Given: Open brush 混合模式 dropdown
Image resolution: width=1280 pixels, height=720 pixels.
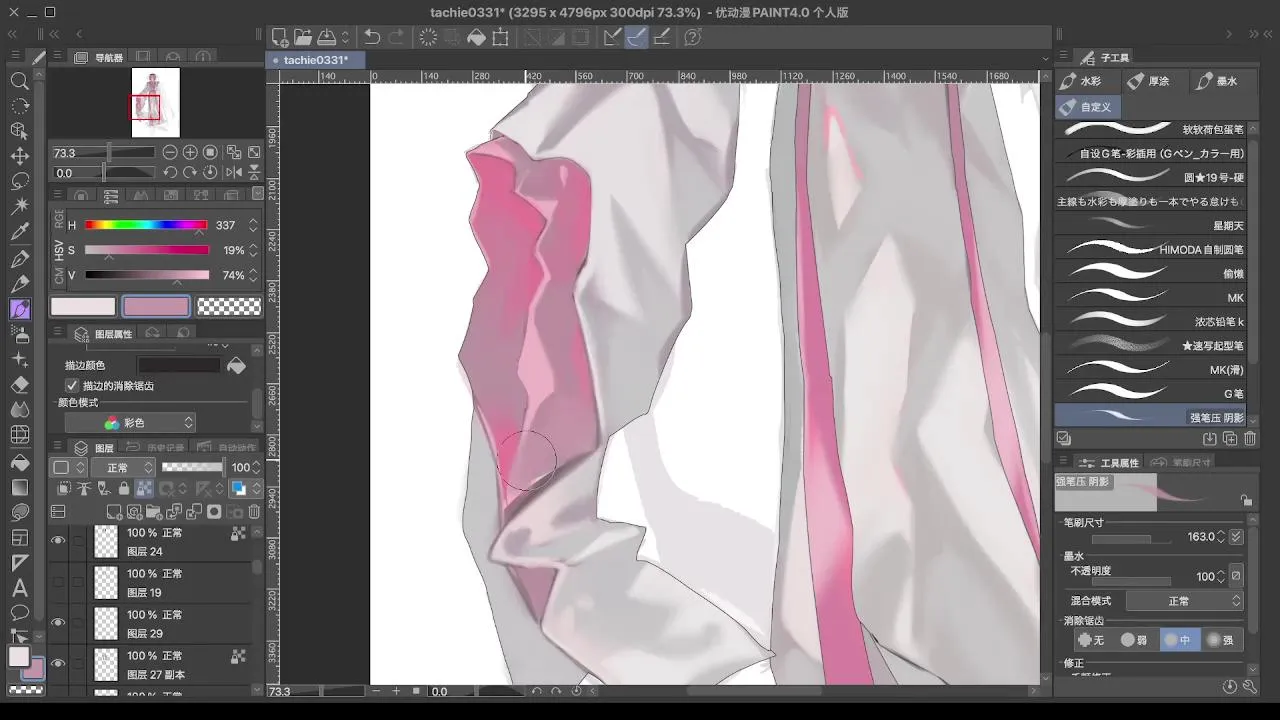Looking at the screenshot, I should point(1184,601).
